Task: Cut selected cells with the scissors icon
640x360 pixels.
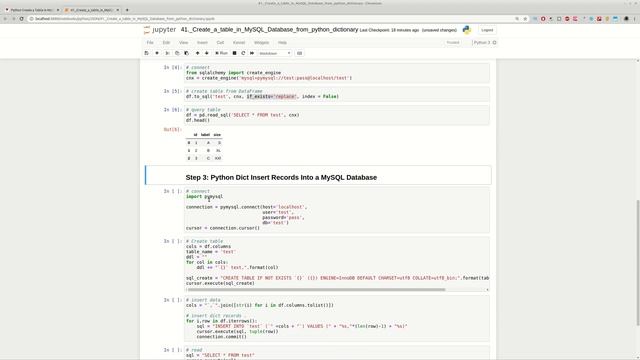Action: [x=167, y=53]
